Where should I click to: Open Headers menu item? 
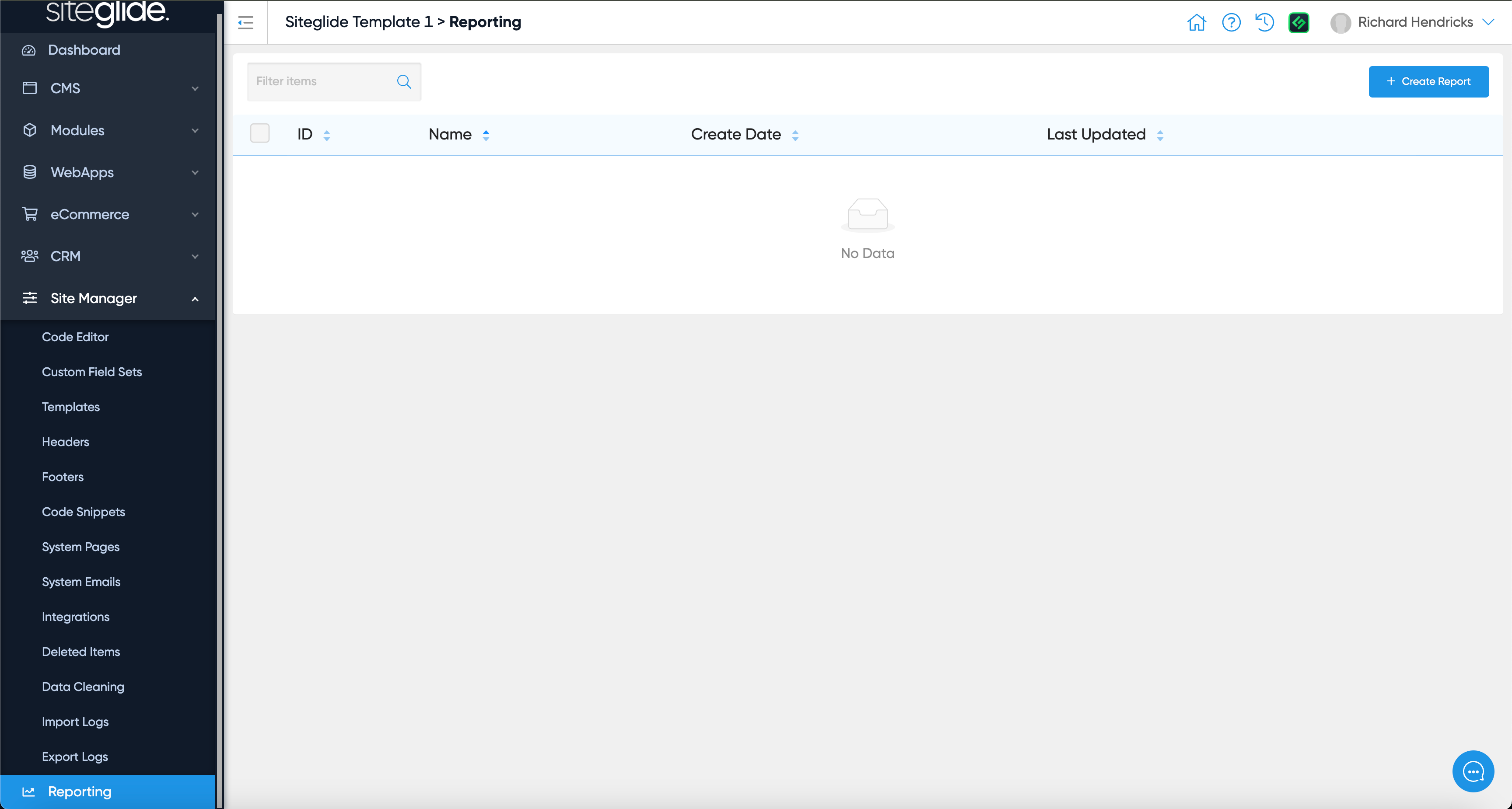tap(65, 442)
